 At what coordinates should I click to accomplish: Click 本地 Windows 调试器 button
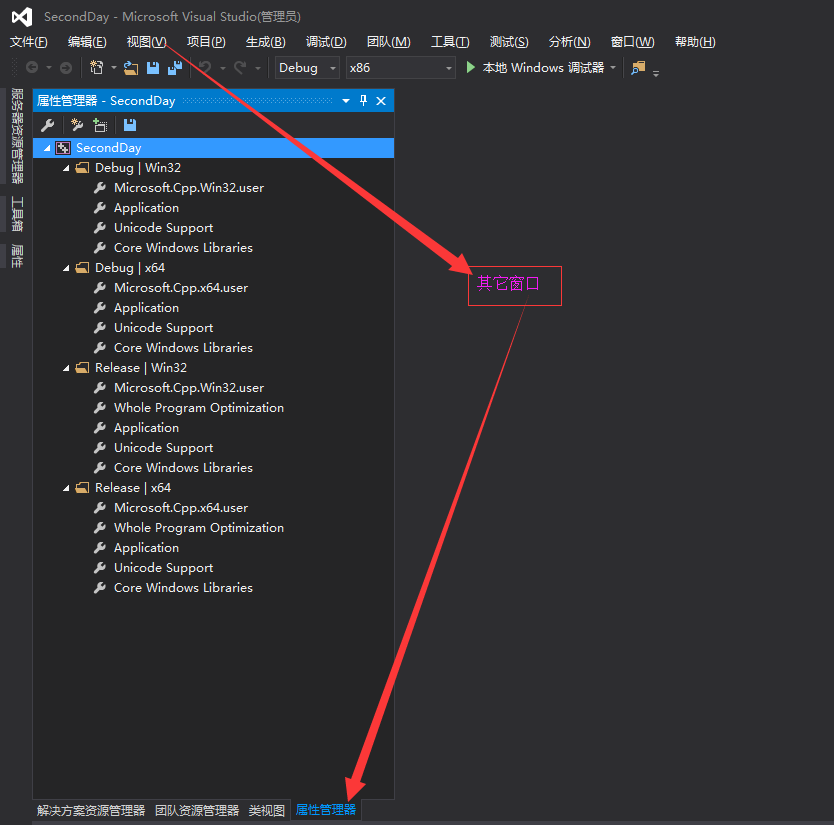tap(543, 68)
